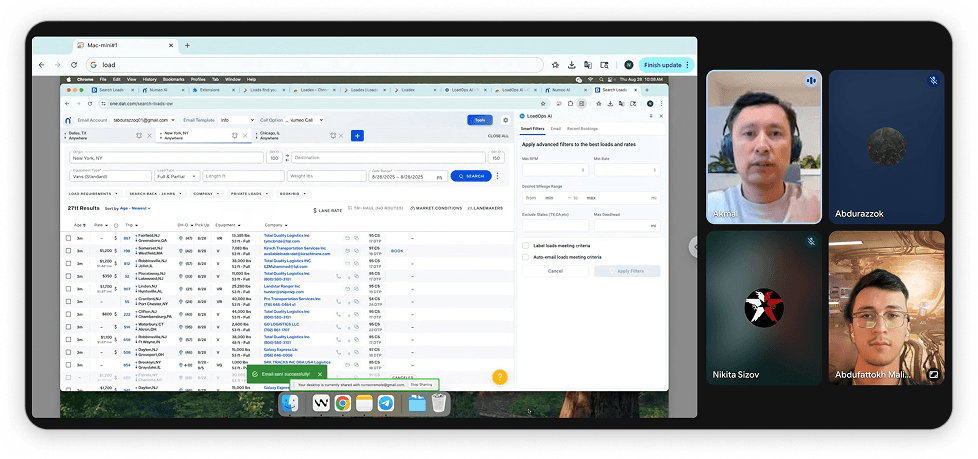Bookmark page with outer browser star icon

pos(555,65)
